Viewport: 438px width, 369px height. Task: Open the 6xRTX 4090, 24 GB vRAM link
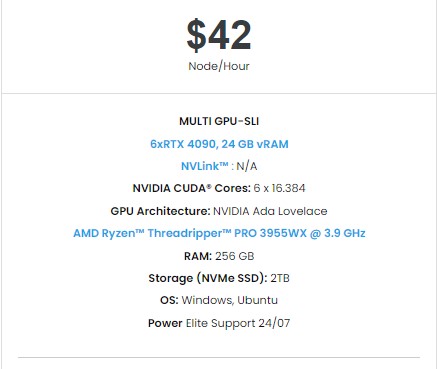(x=219, y=144)
